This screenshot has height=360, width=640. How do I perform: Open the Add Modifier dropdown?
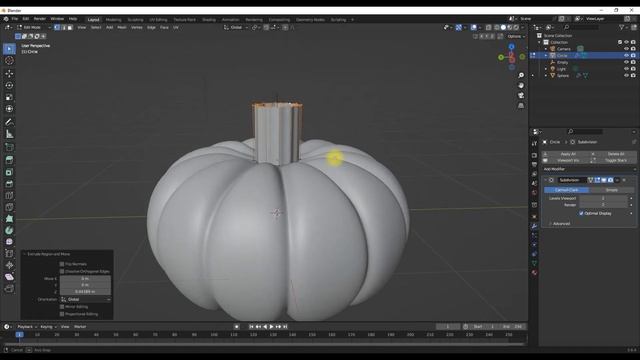point(589,169)
